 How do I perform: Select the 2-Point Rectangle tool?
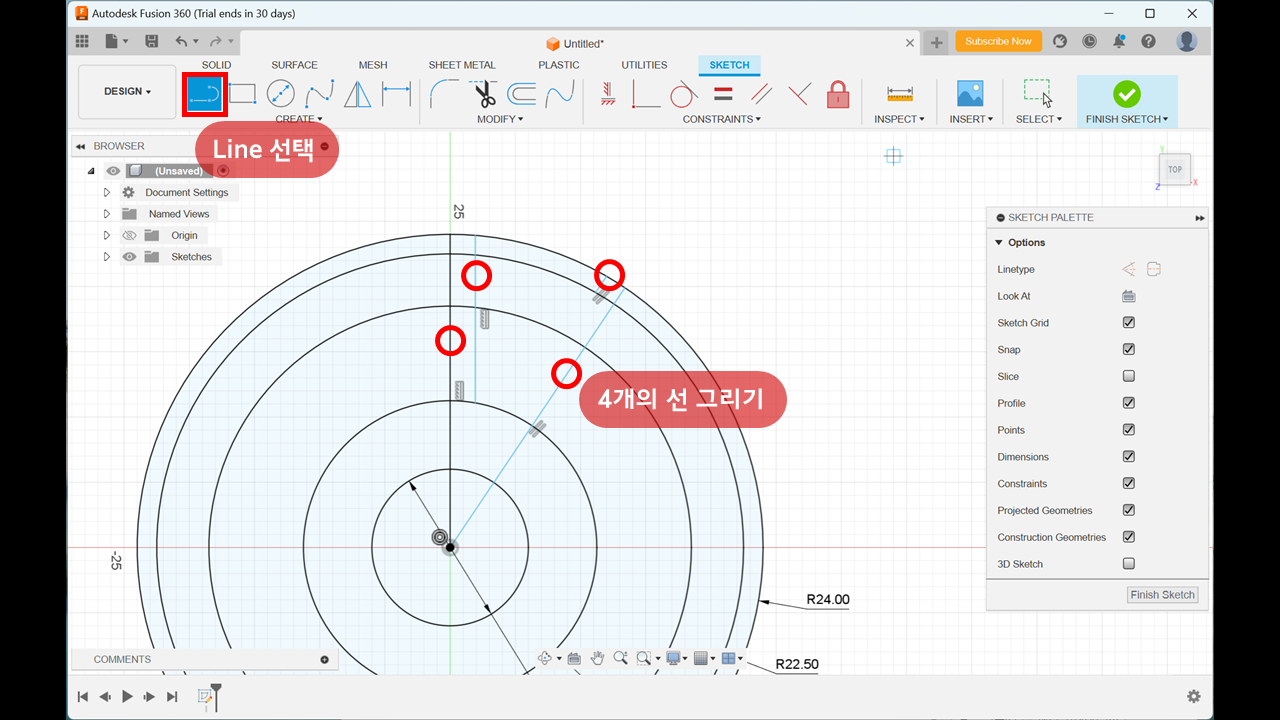click(242, 94)
